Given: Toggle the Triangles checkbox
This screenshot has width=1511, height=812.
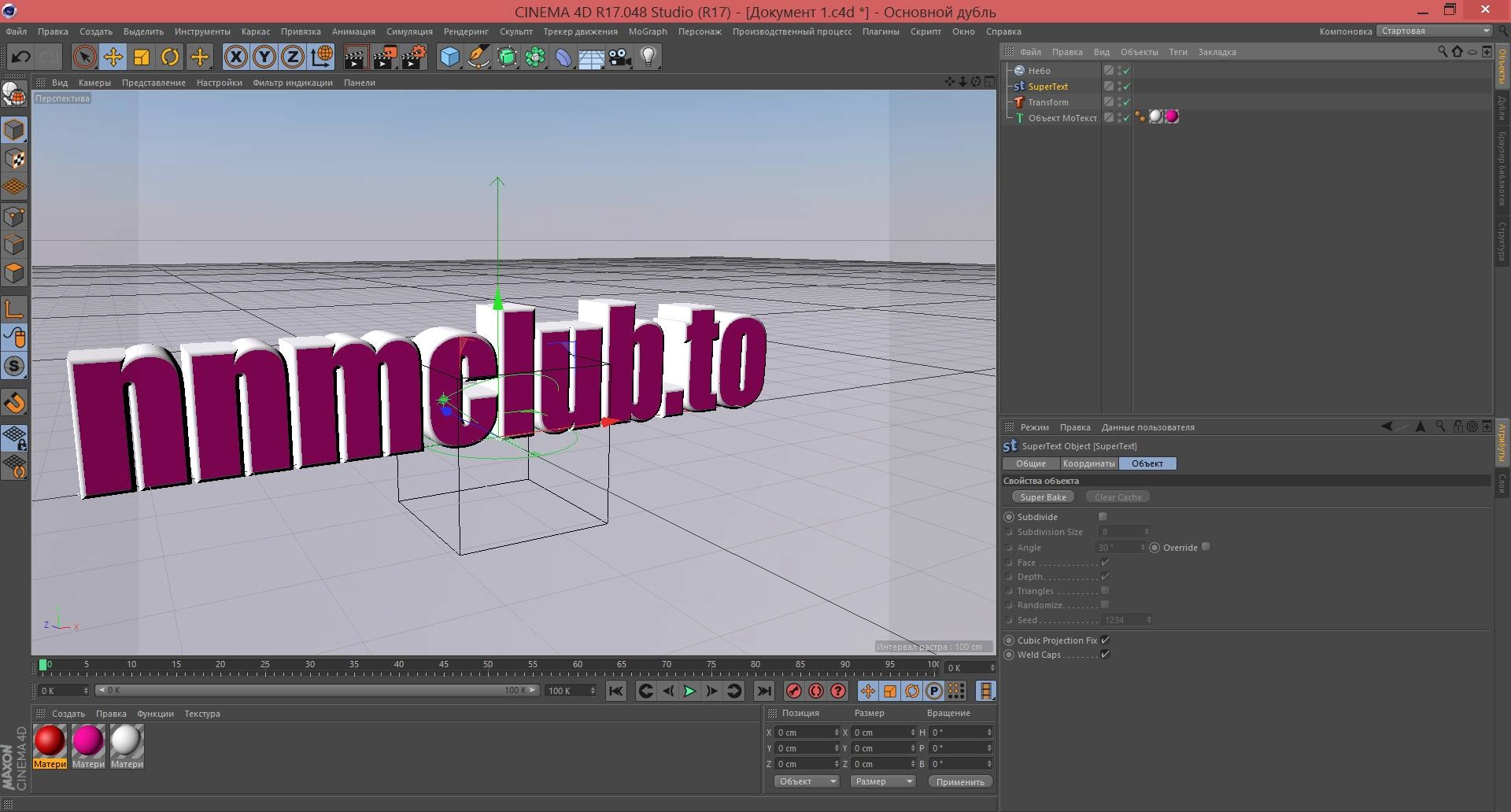Looking at the screenshot, I should [x=1105, y=590].
